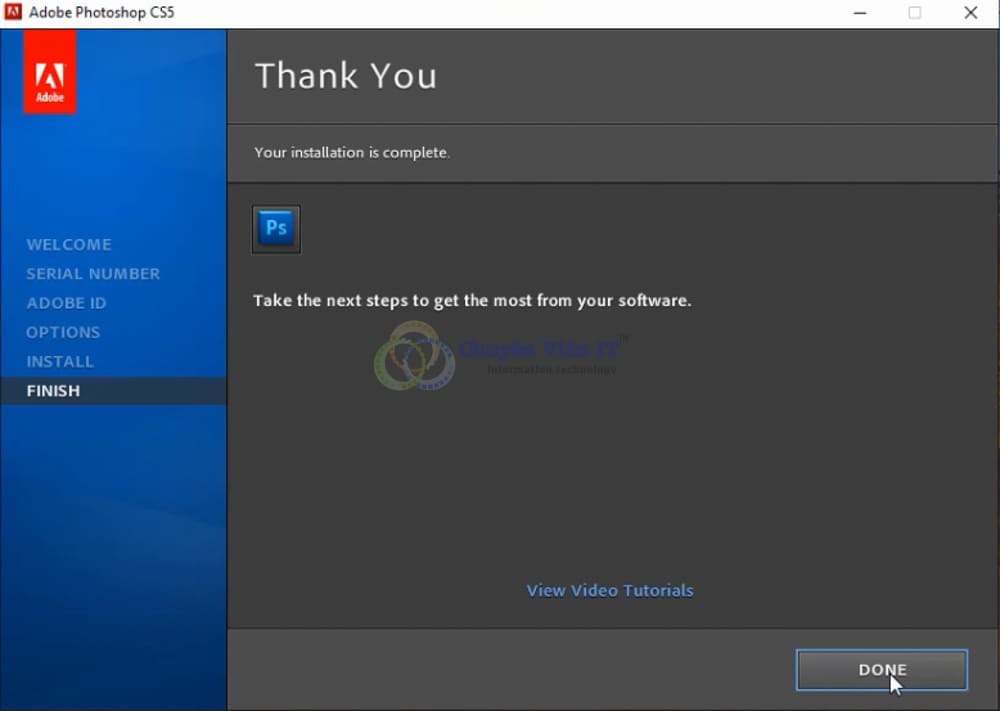Click the next steps instruction text
The width and height of the screenshot is (1000, 711).
click(471, 300)
